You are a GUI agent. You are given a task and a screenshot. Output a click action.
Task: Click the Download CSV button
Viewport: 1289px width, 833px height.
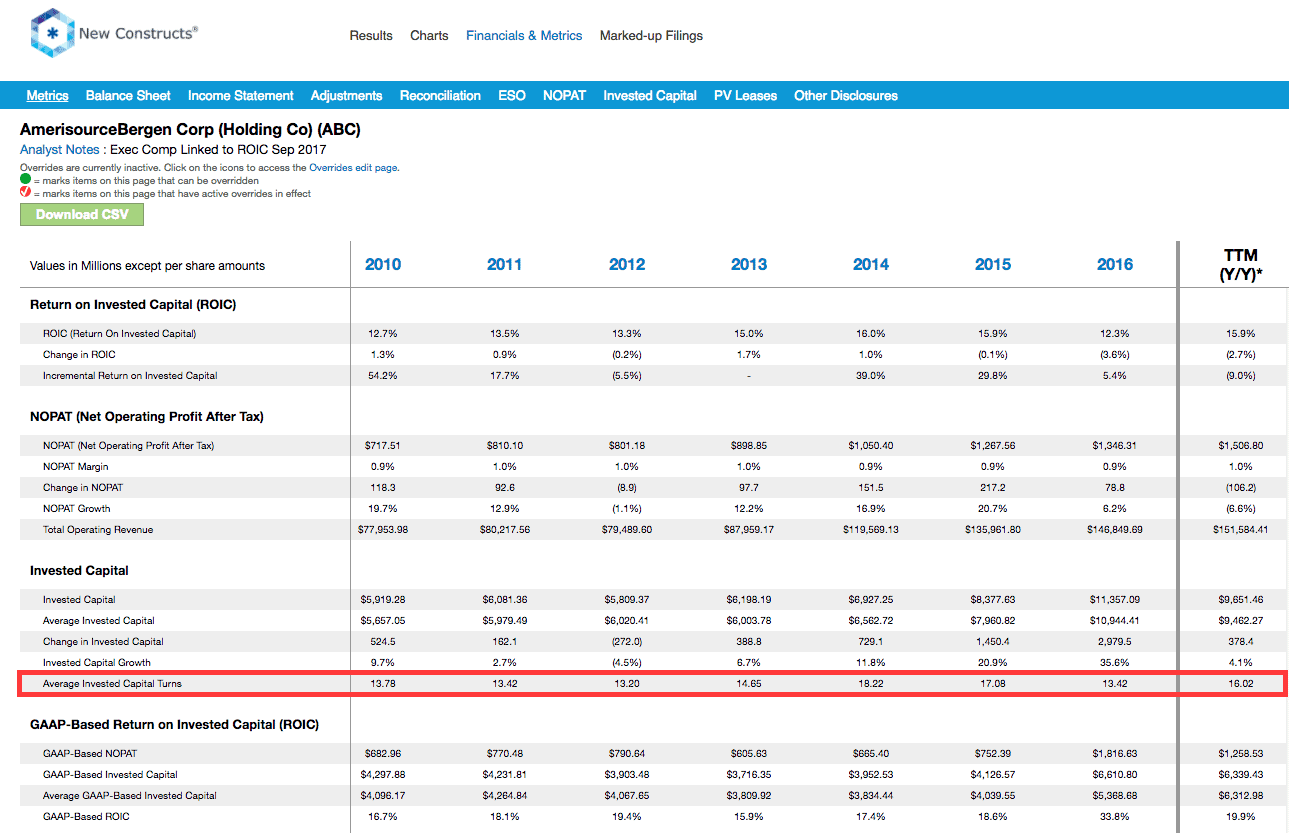tap(82, 214)
